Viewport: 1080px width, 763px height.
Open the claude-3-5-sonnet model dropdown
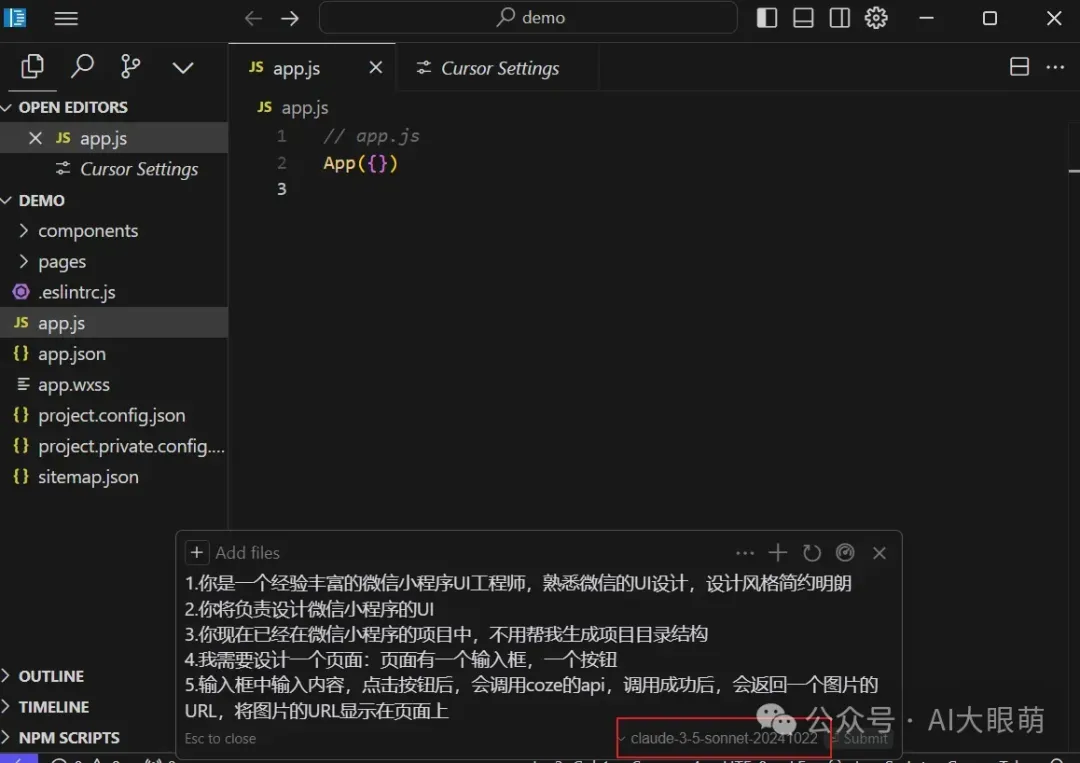click(x=722, y=738)
